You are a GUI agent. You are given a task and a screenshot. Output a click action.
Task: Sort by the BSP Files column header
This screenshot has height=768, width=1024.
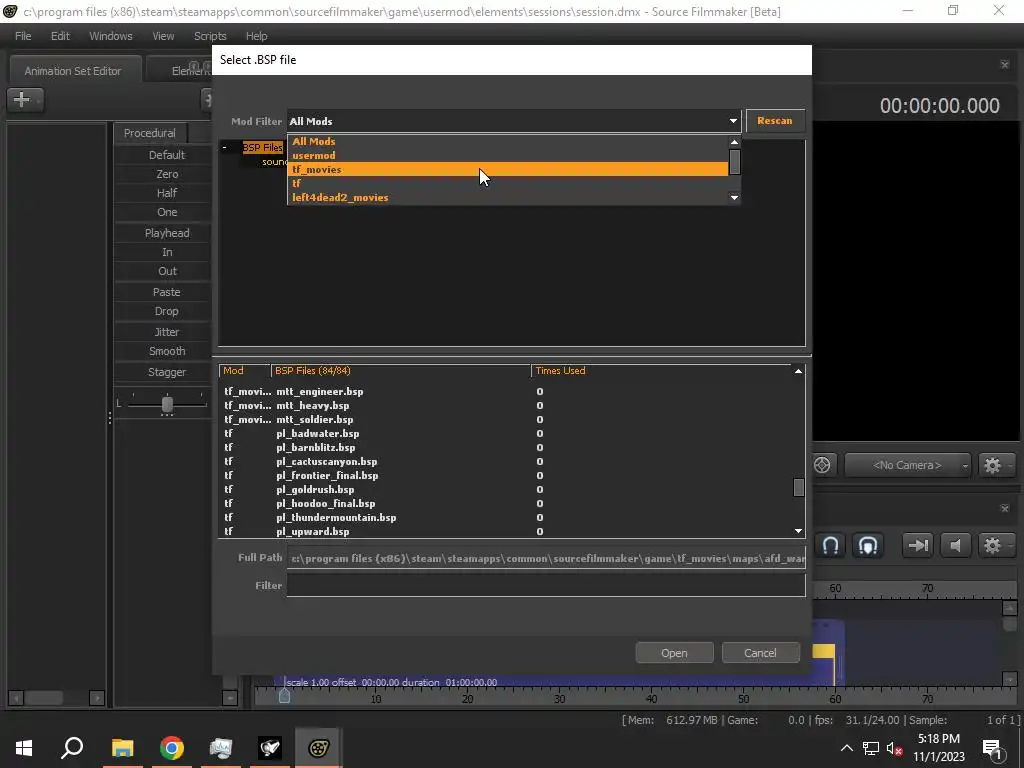pos(401,370)
